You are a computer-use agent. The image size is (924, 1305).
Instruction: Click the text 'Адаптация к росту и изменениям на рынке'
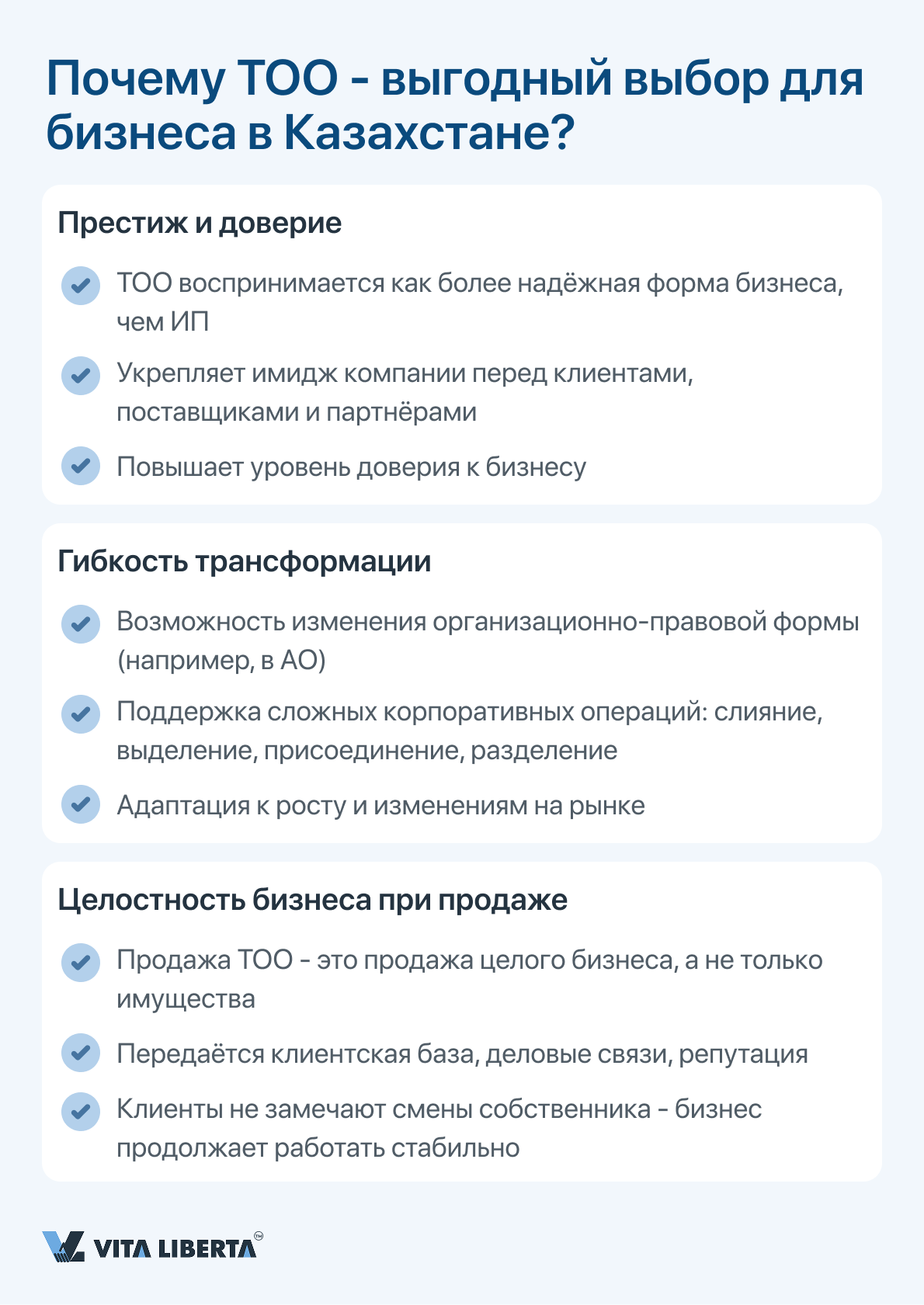(x=380, y=806)
